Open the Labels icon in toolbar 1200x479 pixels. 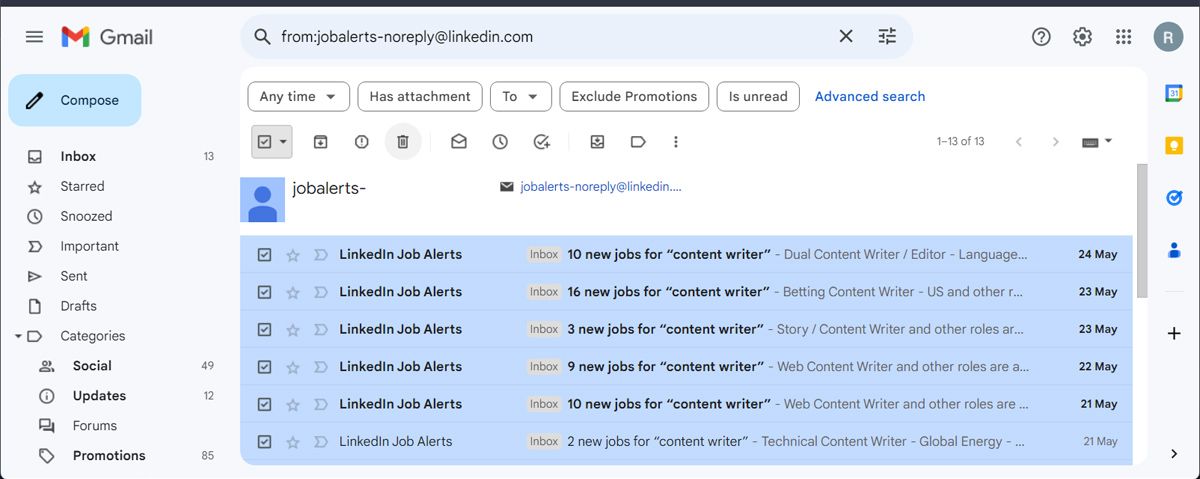[638, 142]
